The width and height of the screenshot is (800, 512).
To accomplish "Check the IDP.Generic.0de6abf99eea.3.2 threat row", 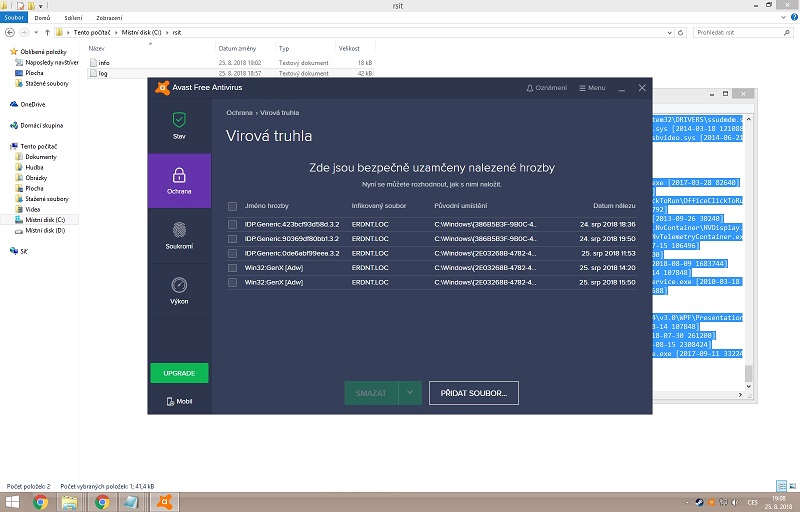I will pos(233,253).
